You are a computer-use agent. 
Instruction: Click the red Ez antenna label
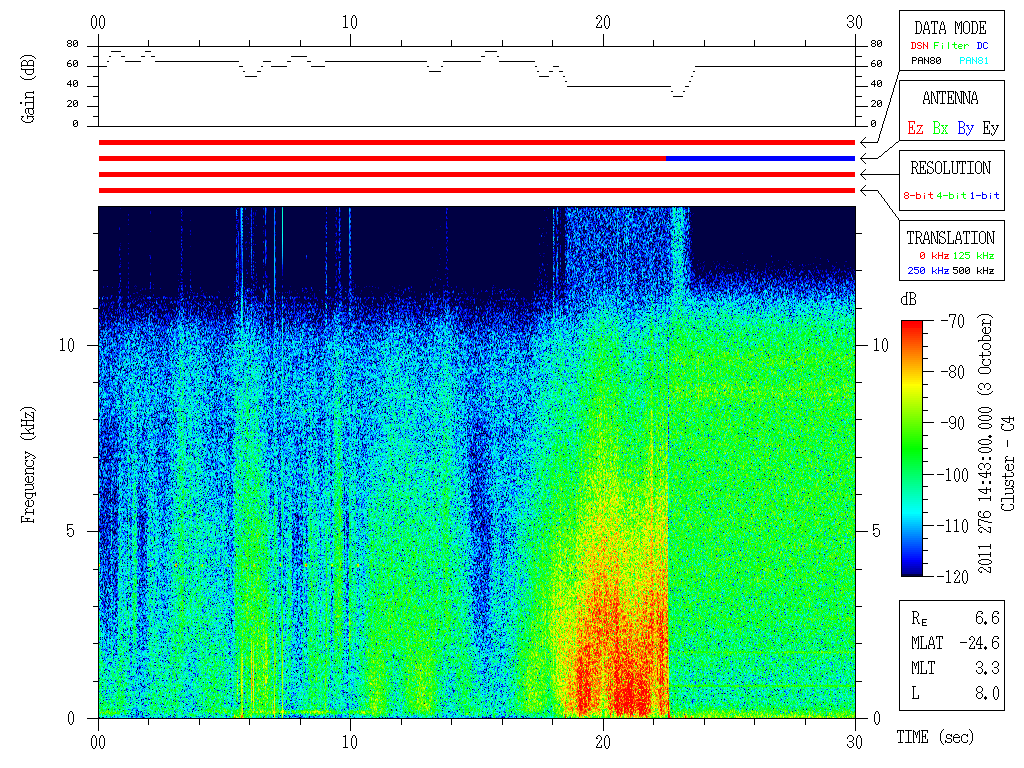(915, 128)
